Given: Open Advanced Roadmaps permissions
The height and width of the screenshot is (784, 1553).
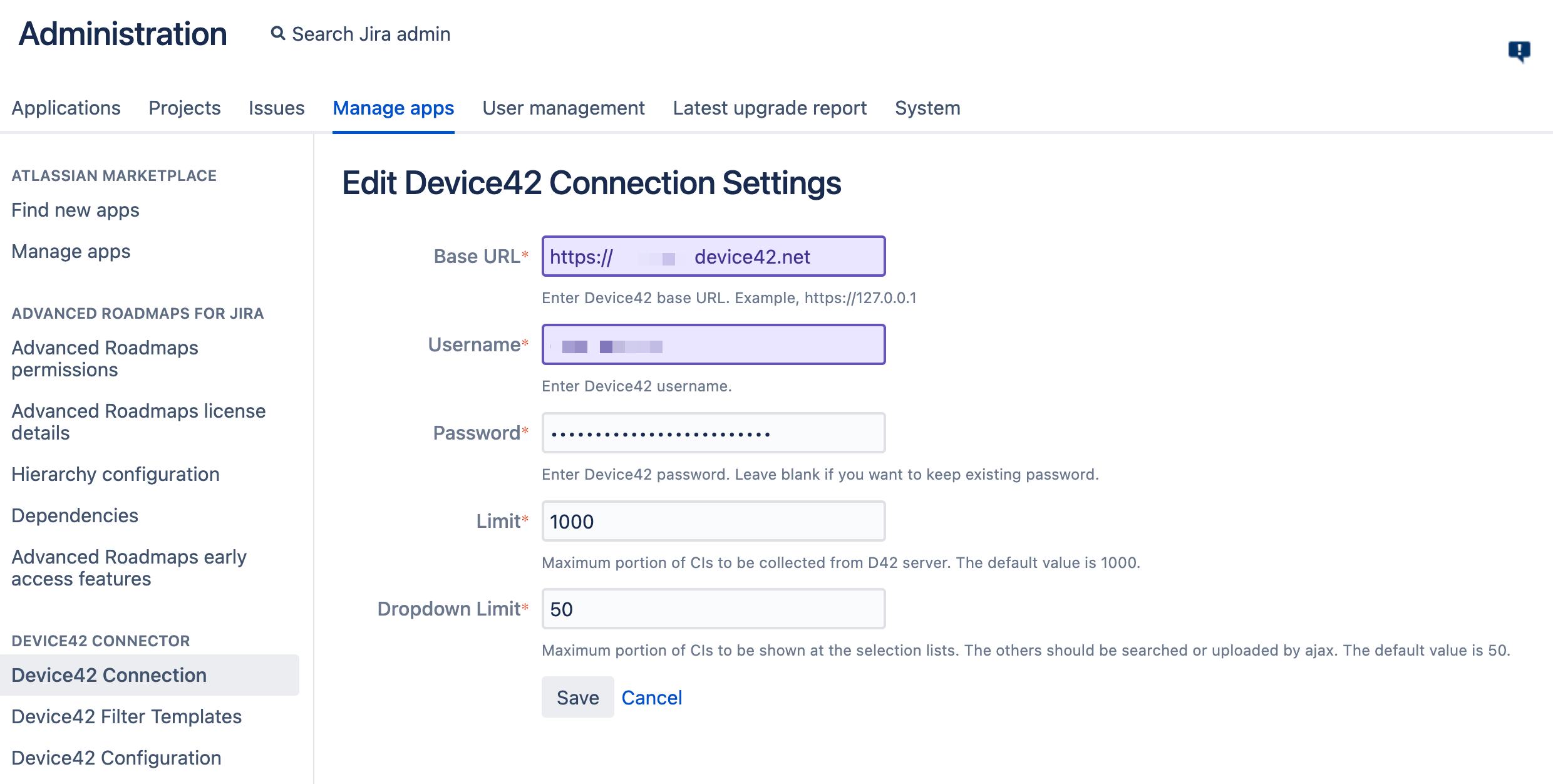Looking at the screenshot, I should 105,358.
